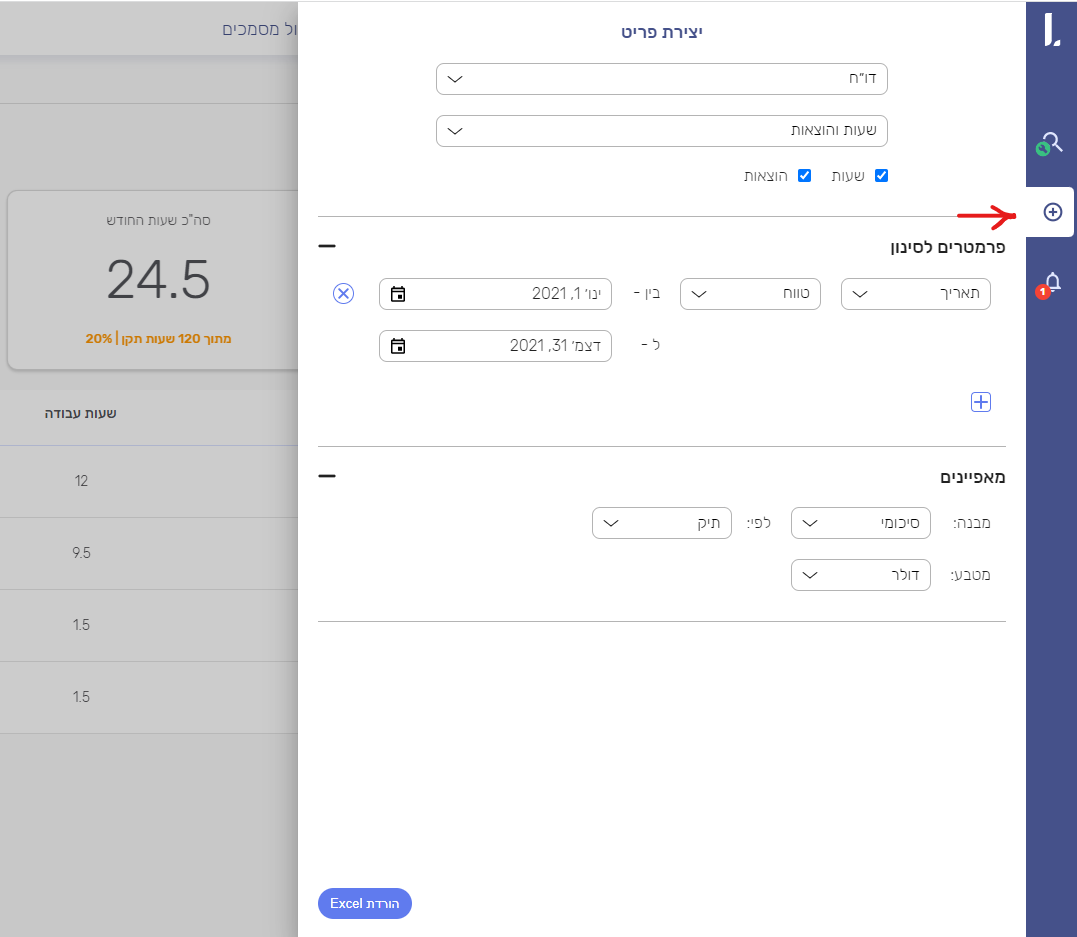This screenshot has height=937, width=1077.
Task: Click the plus create-item sidebar icon
Action: click(1051, 212)
